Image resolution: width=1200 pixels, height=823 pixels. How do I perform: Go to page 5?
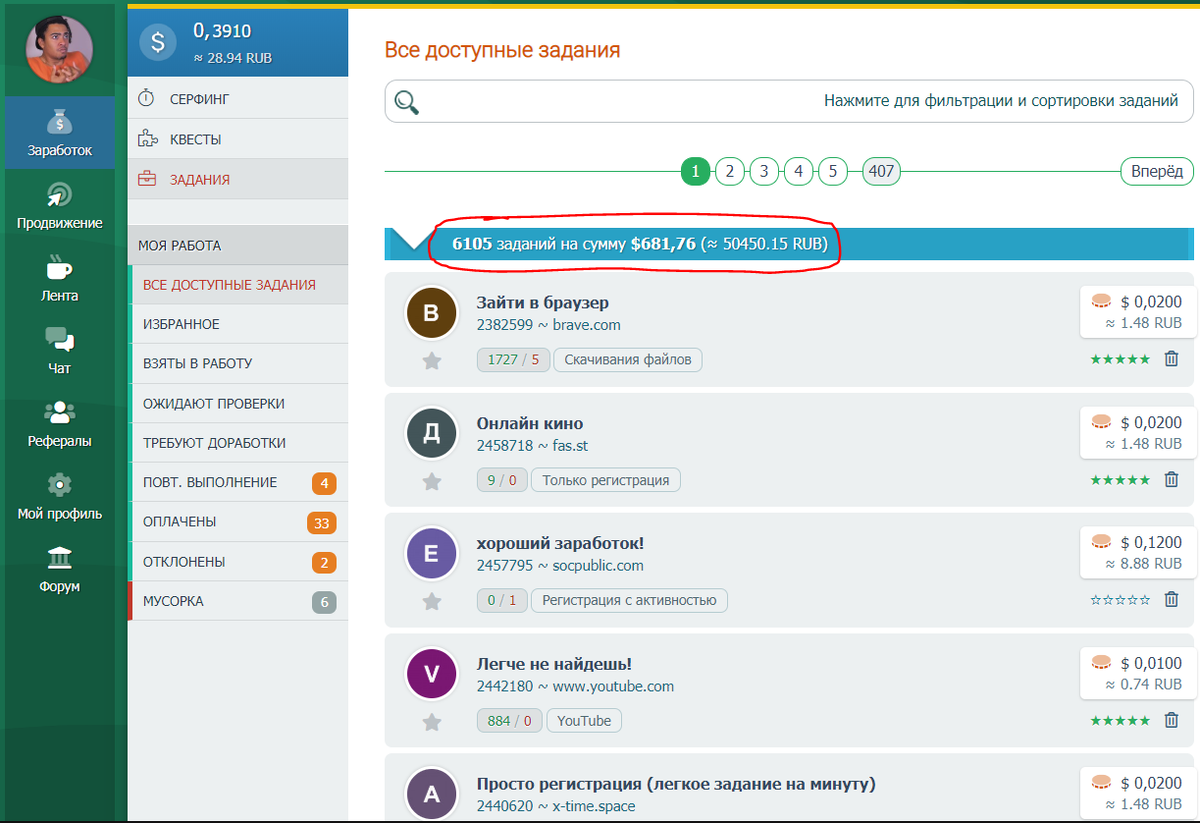click(x=832, y=172)
